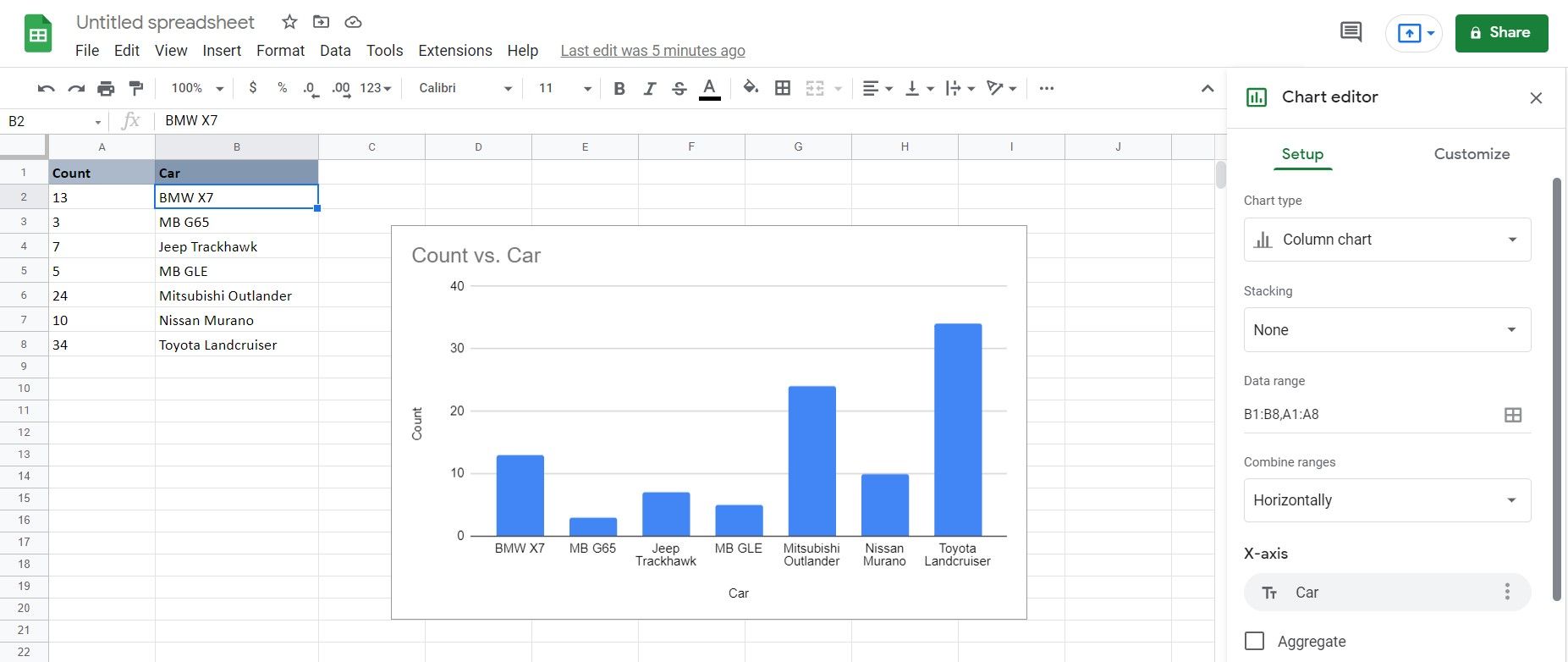The width and height of the screenshot is (1568, 662).
Task: Open the Google Sheets home logo
Action: [38, 36]
